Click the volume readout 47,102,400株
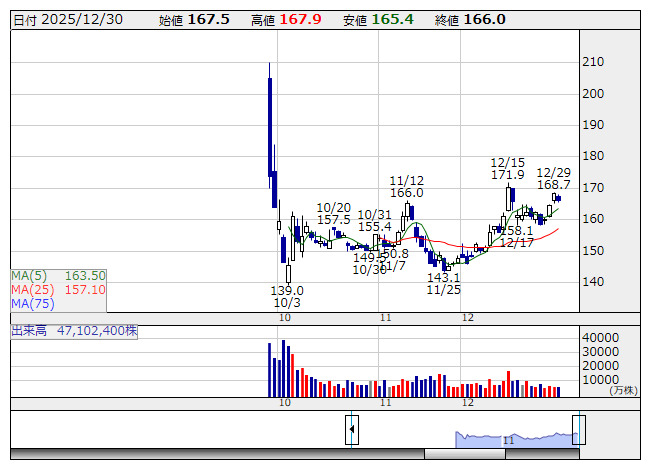 coord(97,331)
